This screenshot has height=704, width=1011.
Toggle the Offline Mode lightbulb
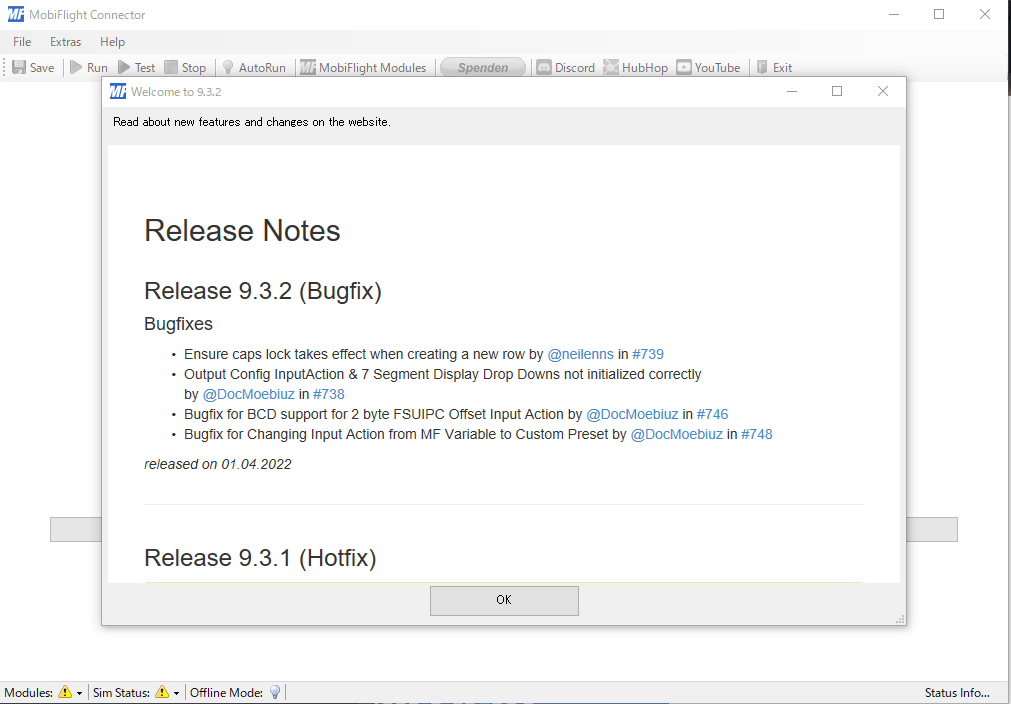pyautogui.click(x=275, y=692)
